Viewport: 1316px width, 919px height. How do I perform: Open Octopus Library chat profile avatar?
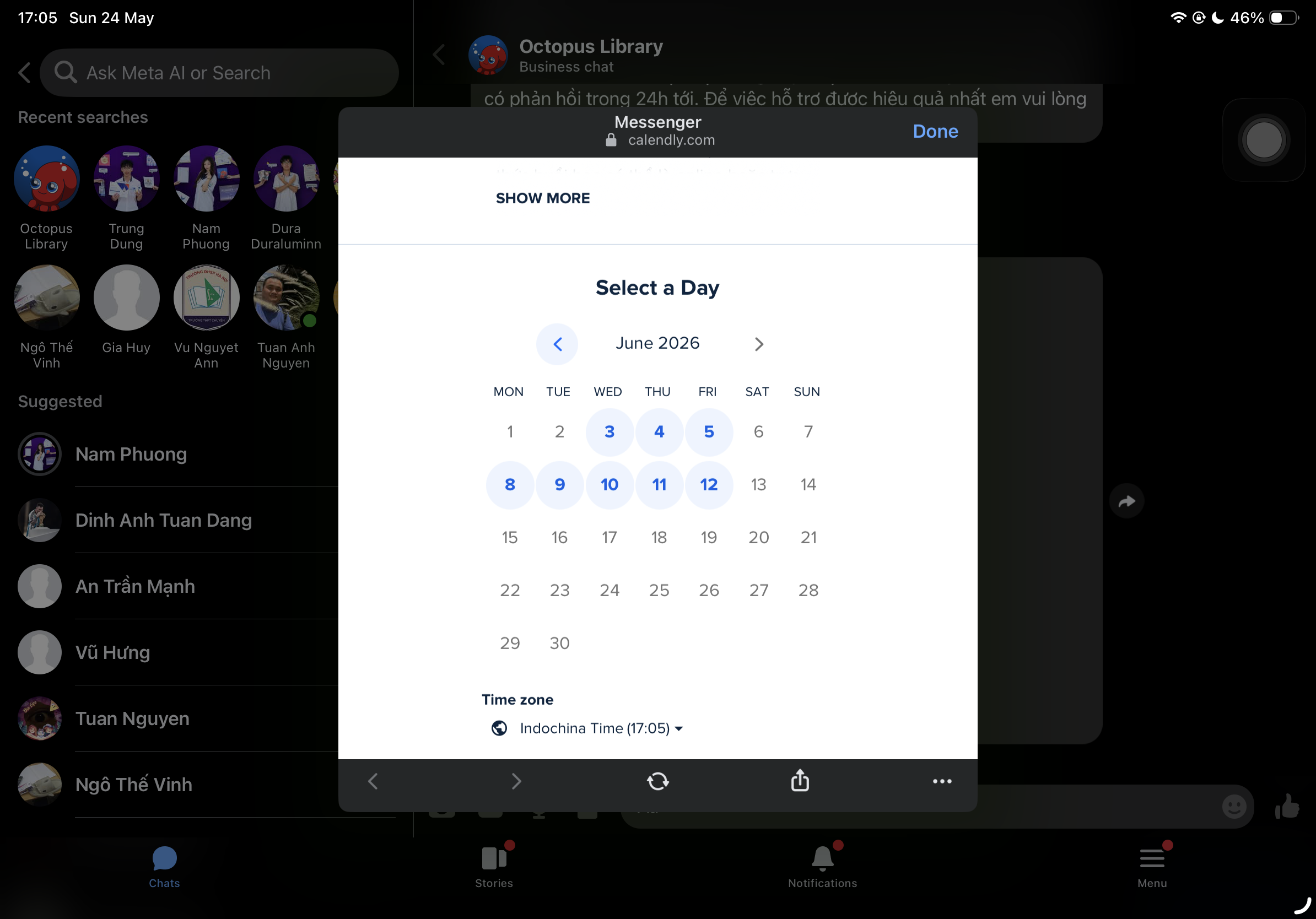(488, 55)
